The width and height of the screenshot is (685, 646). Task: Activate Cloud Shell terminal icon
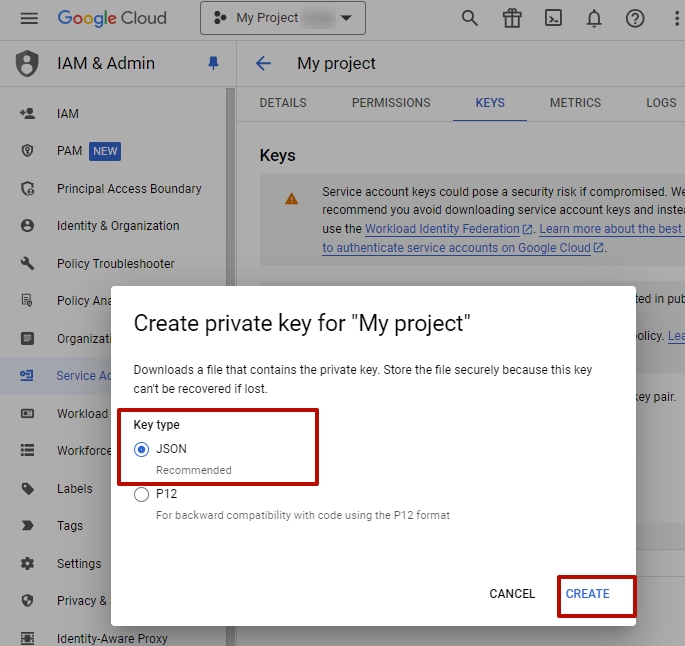[553, 18]
